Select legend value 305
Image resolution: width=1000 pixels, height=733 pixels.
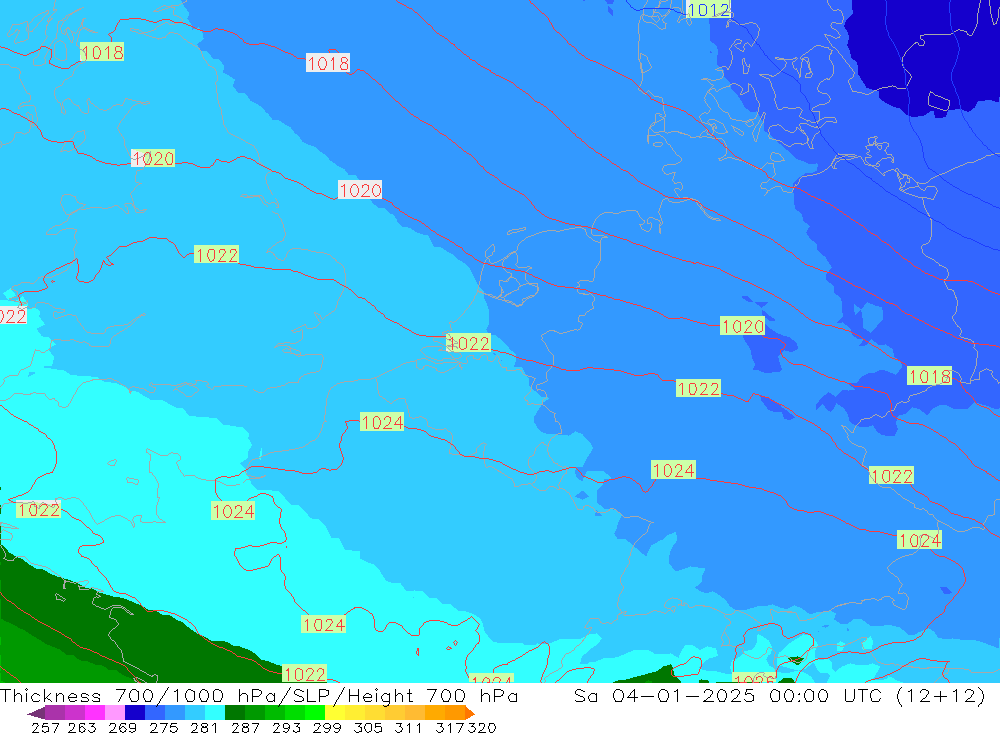tap(367, 727)
